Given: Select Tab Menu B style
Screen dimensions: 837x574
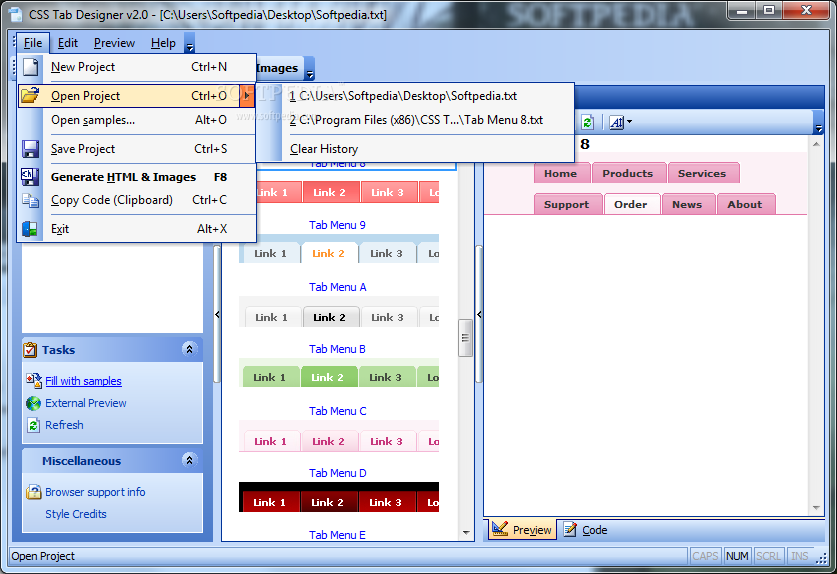Looking at the screenshot, I should 337,349.
